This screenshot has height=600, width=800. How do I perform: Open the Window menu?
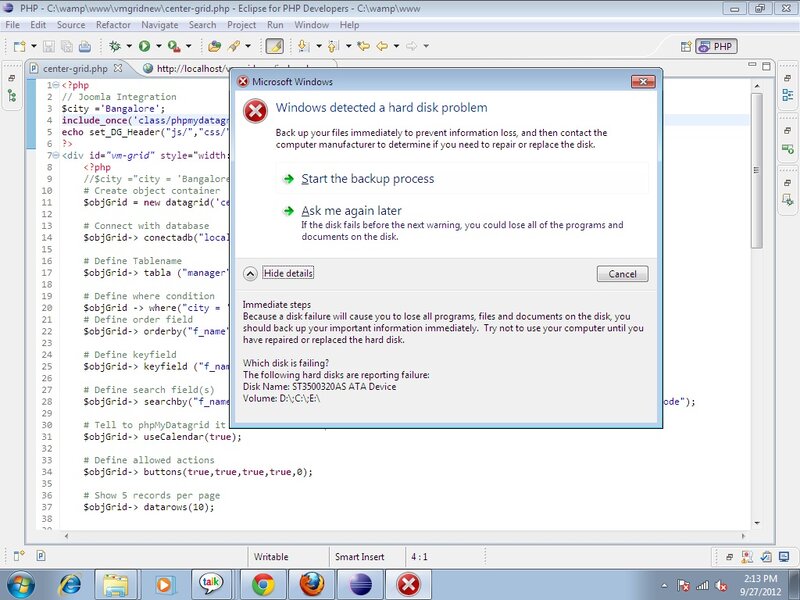coord(311,25)
